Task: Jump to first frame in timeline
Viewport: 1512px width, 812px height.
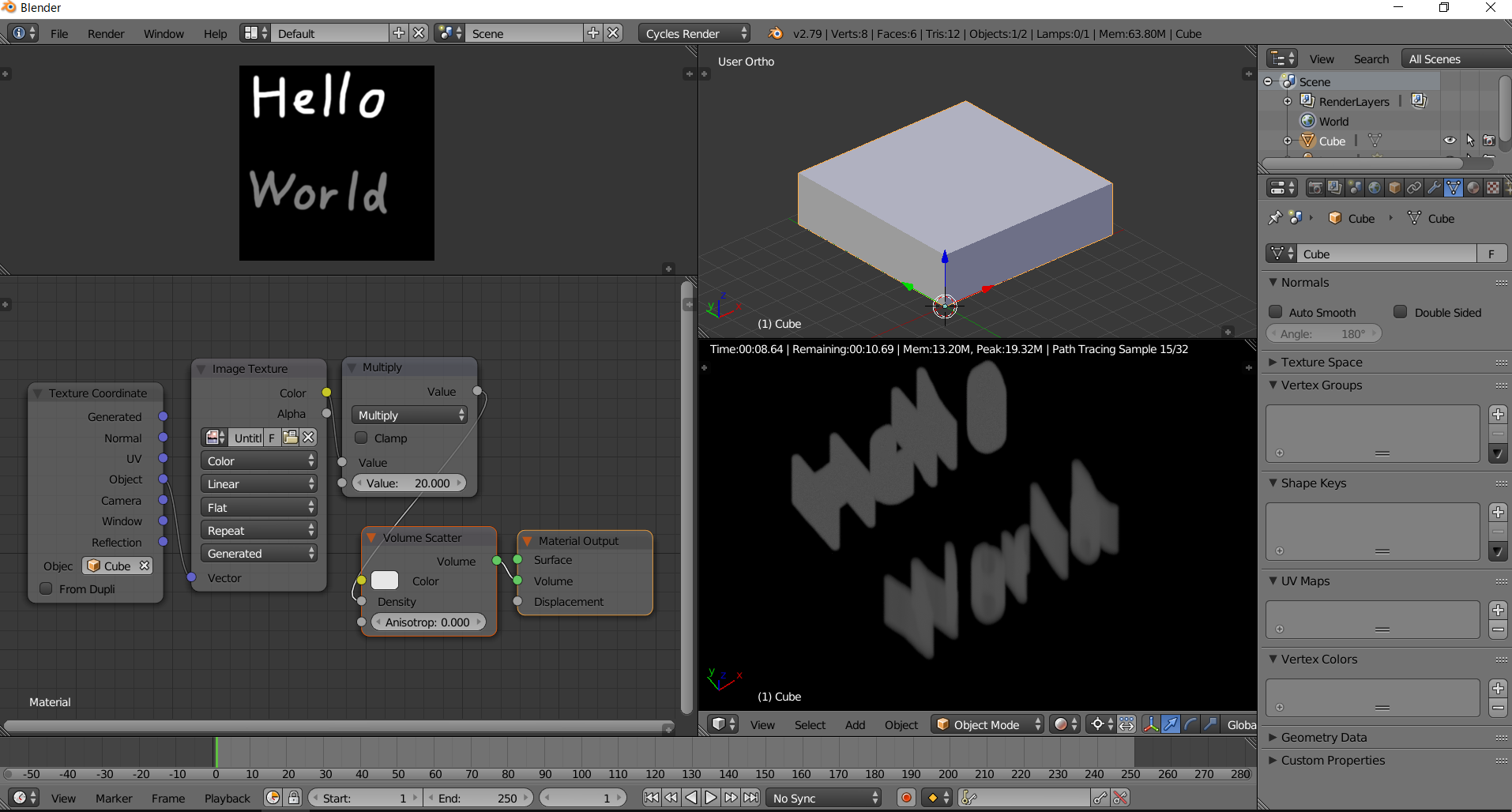Action: [x=652, y=798]
